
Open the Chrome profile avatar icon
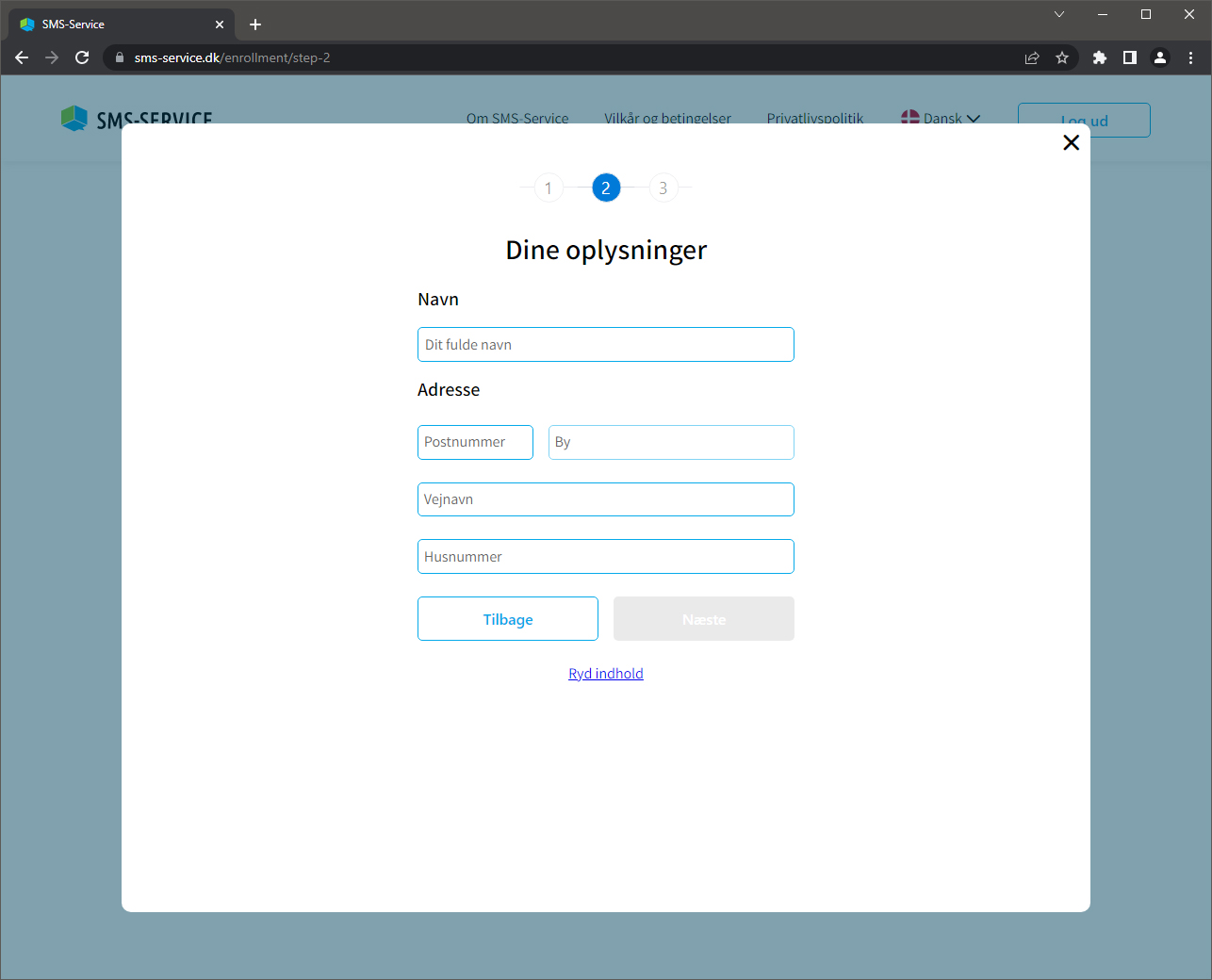[1160, 57]
